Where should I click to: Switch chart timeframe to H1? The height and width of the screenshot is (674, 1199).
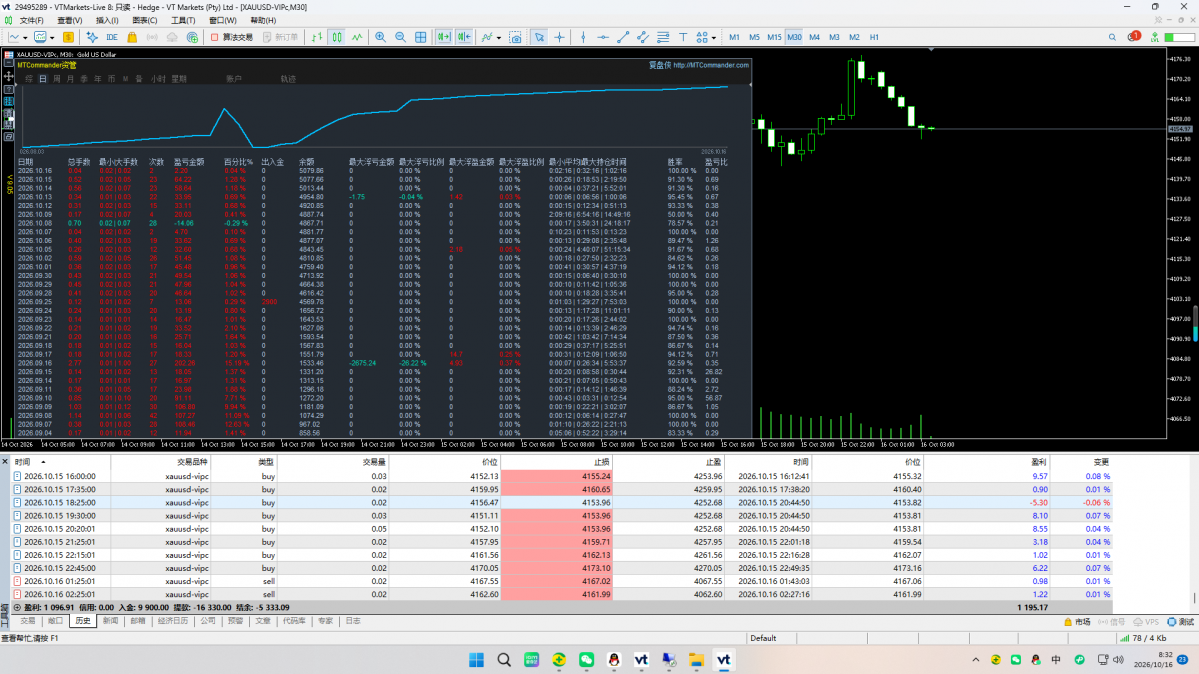(x=874, y=37)
